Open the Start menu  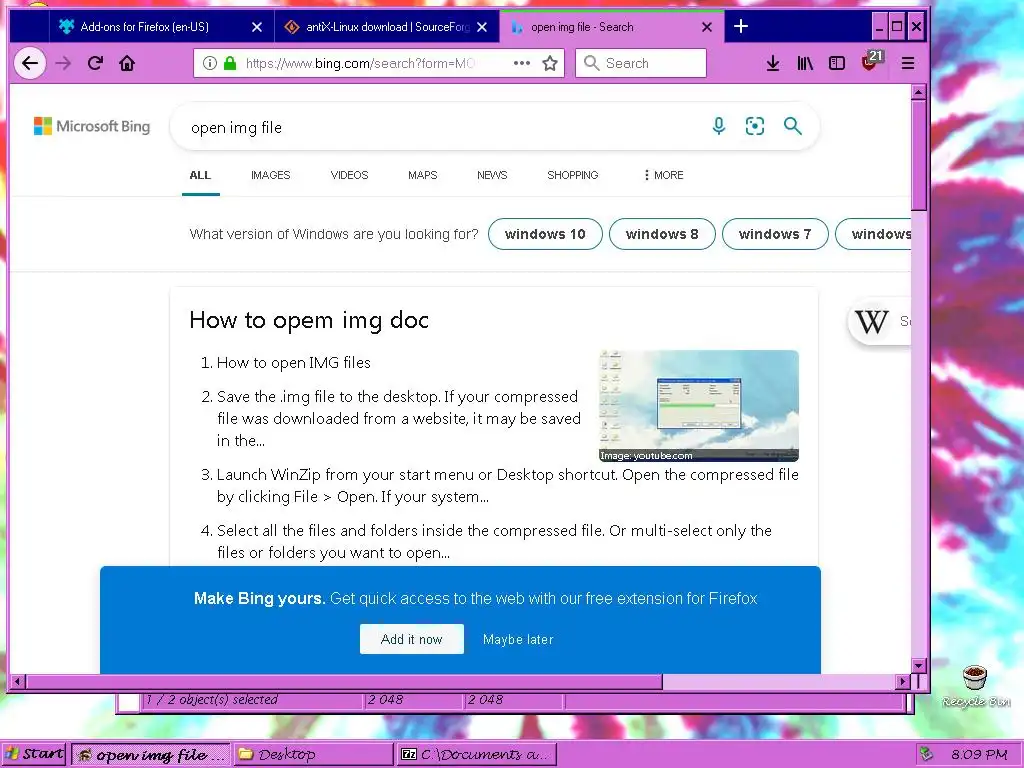coord(34,754)
